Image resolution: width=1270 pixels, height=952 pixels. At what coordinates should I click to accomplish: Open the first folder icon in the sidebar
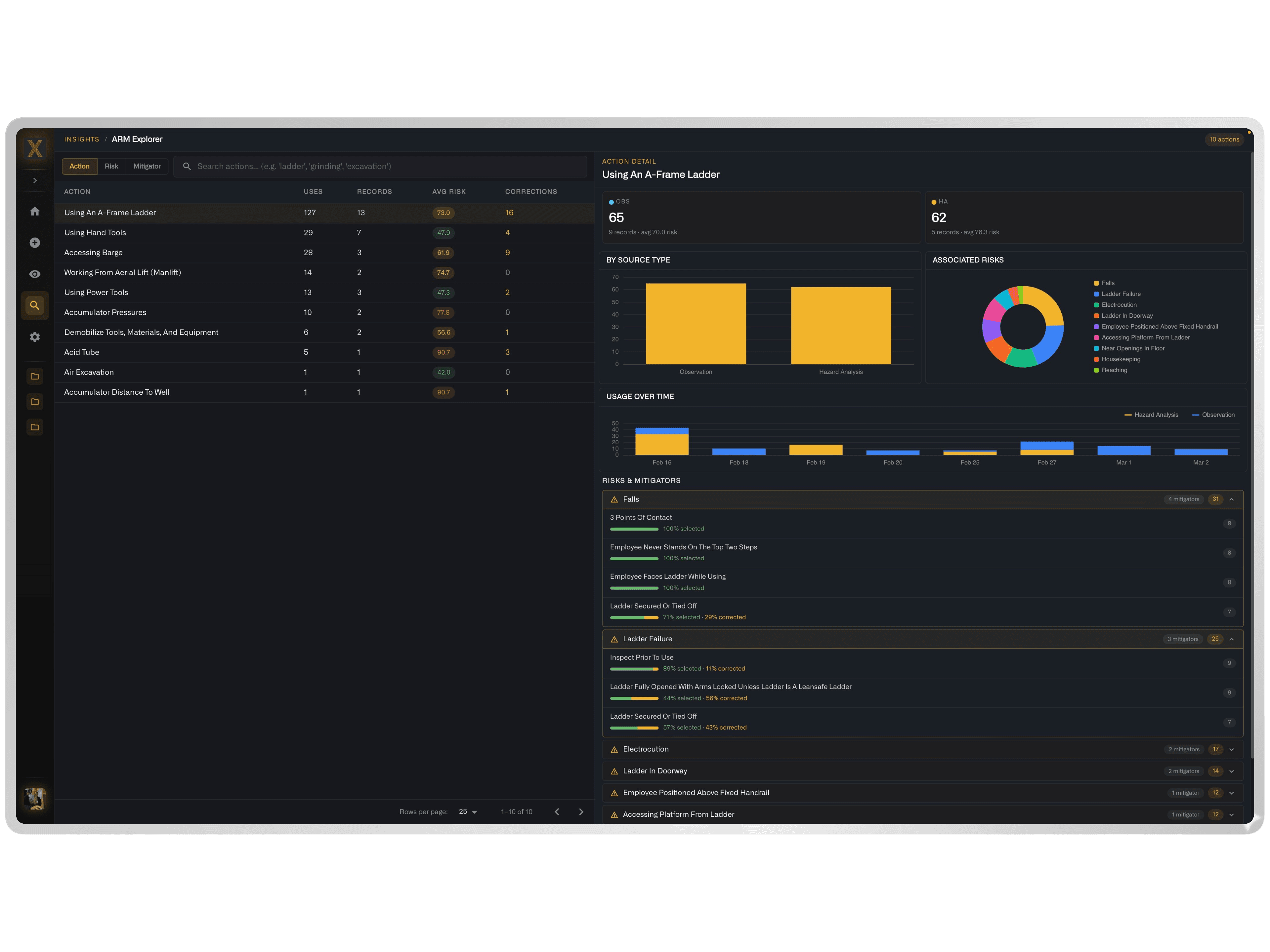35,377
